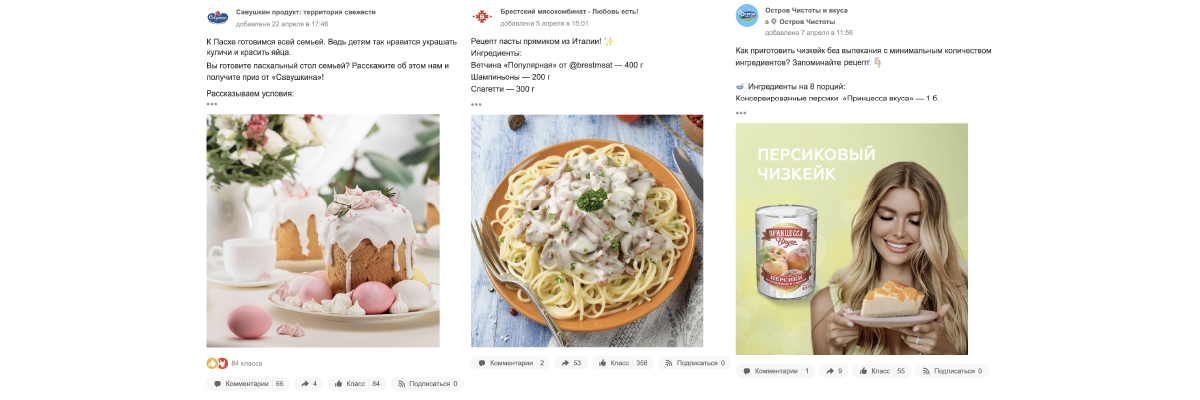Viewport: 1200px width, 400px height.
Task: Open comments on the Easter cake post
Action: [x=247, y=383]
